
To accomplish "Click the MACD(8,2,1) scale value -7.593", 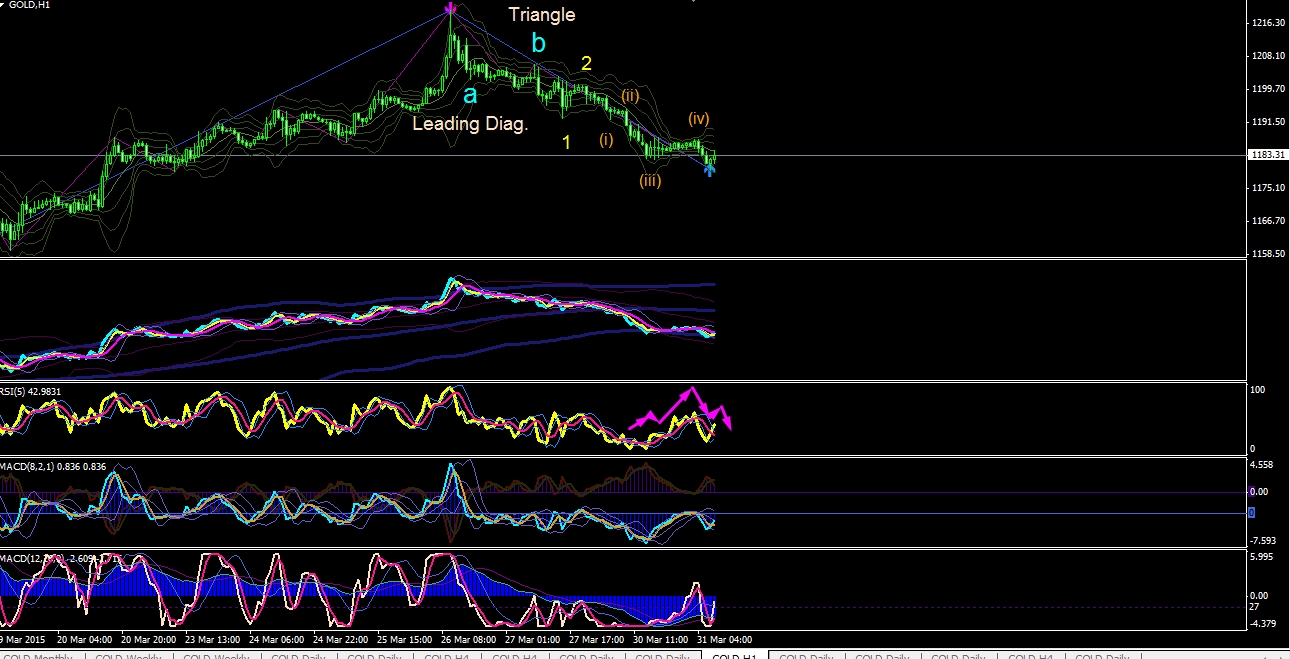I will coord(1265,542).
